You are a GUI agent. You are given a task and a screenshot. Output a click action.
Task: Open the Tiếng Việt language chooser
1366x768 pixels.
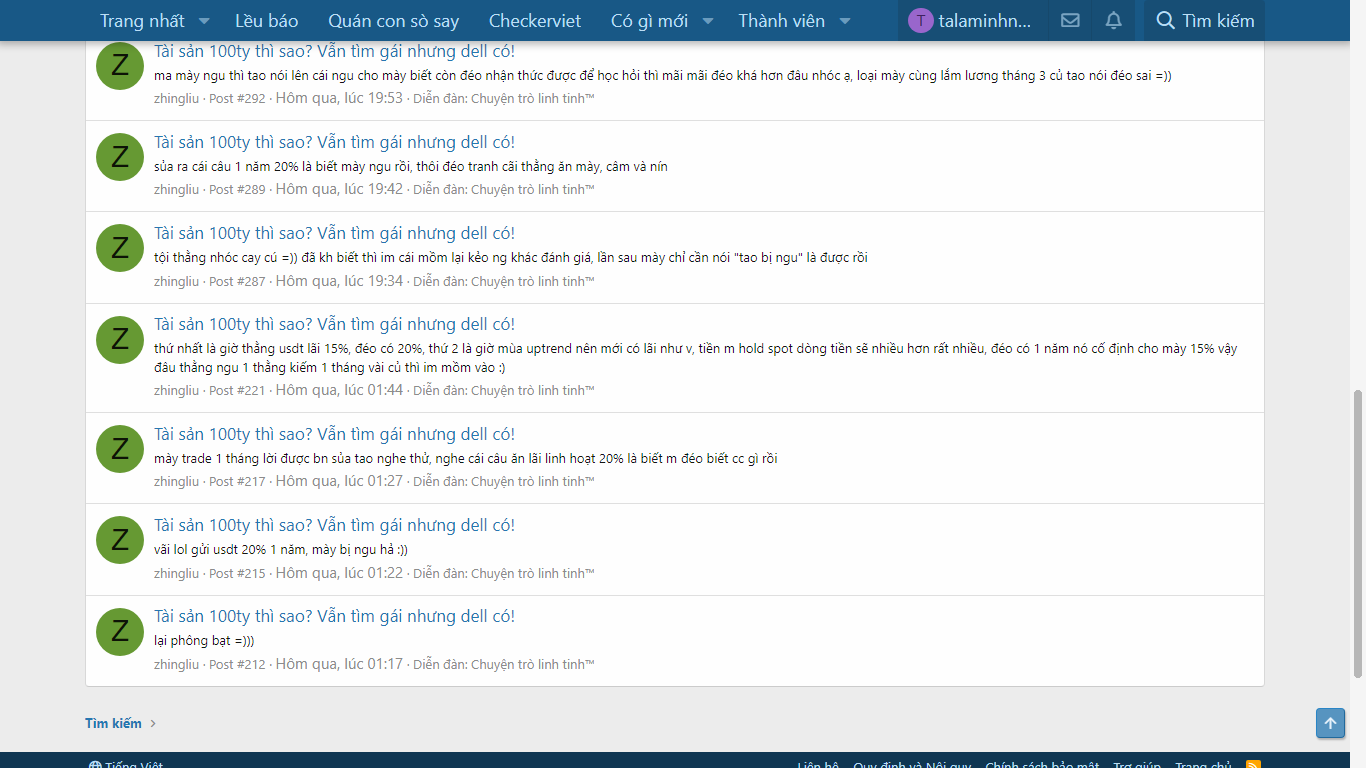click(126, 765)
